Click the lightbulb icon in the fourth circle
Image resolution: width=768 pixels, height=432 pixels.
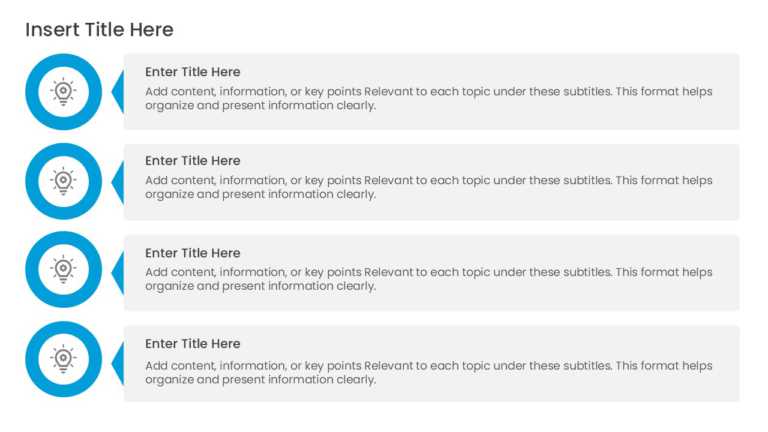pyautogui.click(x=63, y=359)
